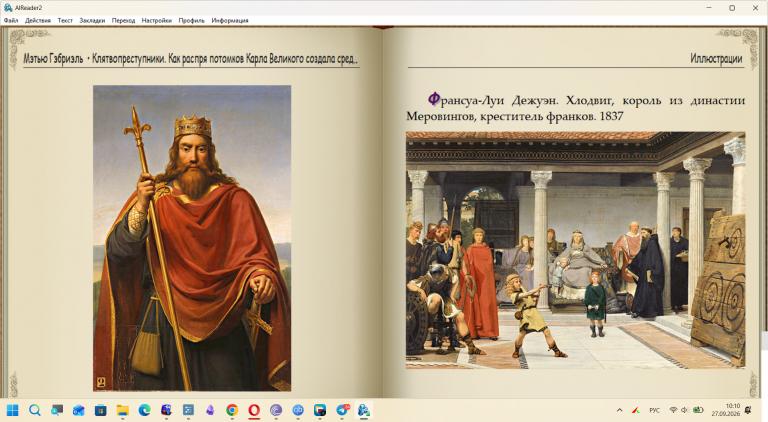Screen dimensions: 768x422
Task: Open Task View on the taskbar
Action: pyautogui.click(x=57, y=410)
